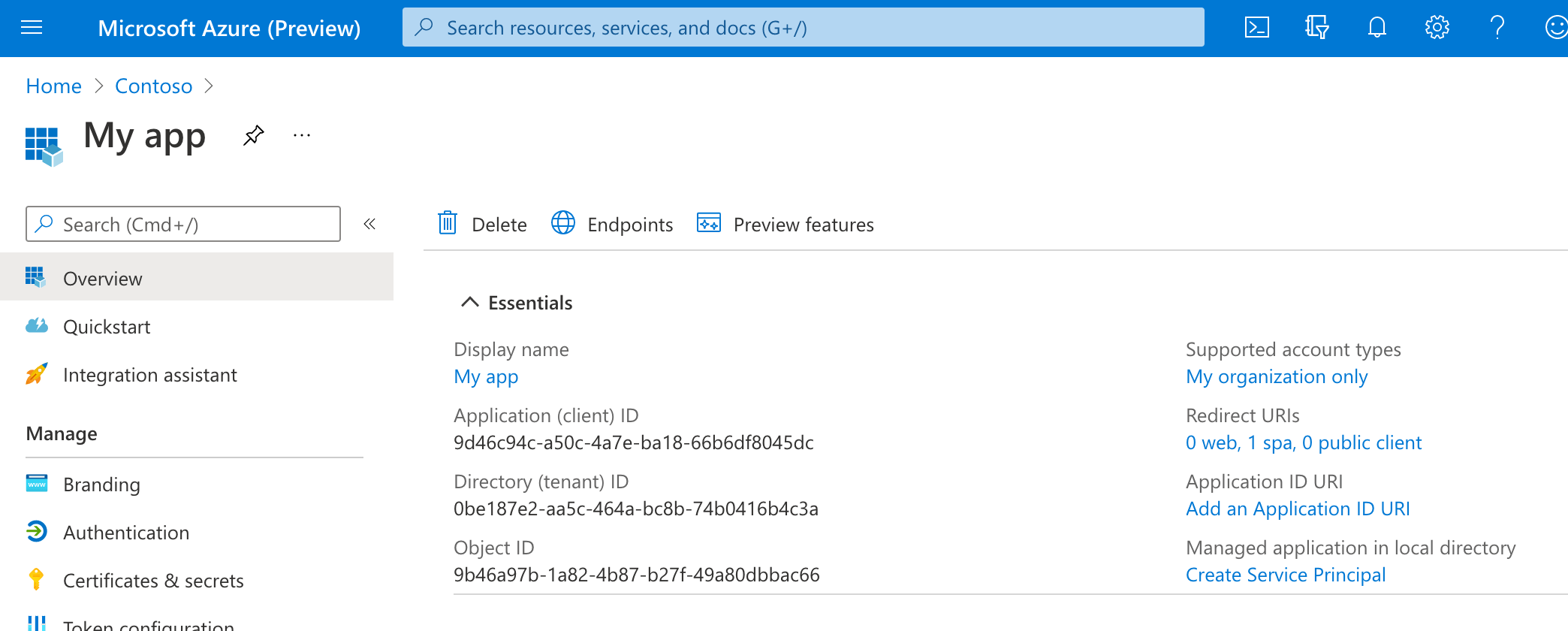Click the globe Endpoints icon
The image size is (1568, 631).
point(563,223)
